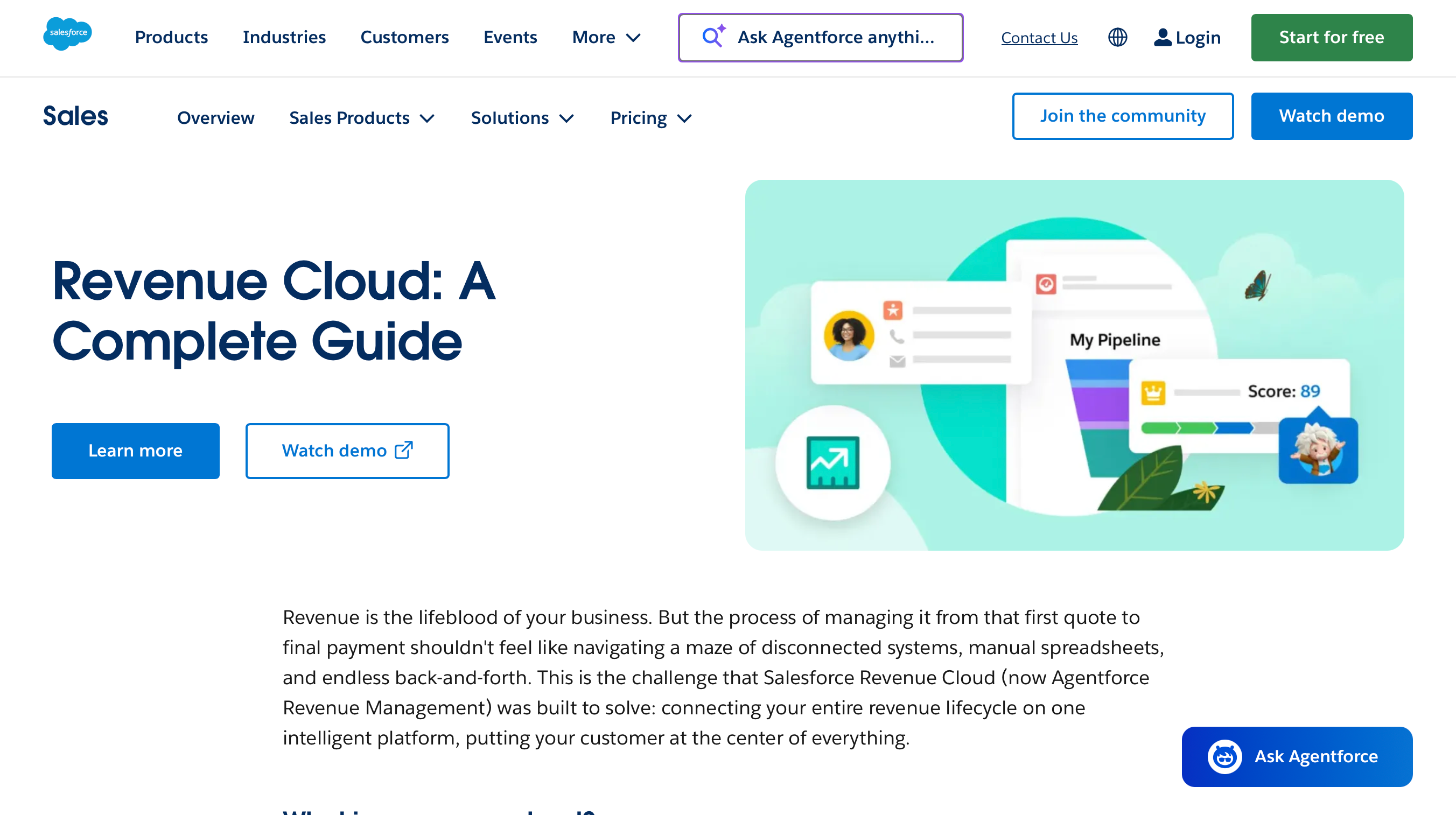1456x815 pixels.
Task: Click the Revenue Cloud: A Complete Guide heading
Action: tap(274, 310)
